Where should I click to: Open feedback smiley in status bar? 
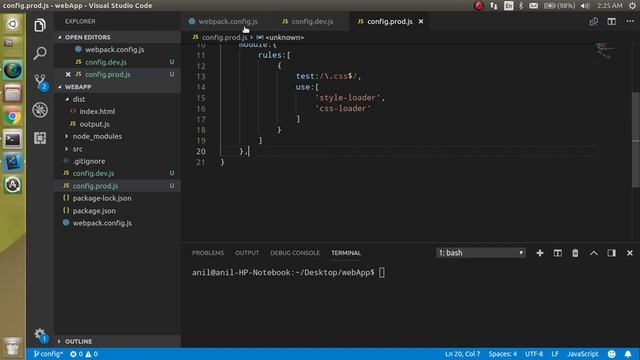tap(611, 354)
